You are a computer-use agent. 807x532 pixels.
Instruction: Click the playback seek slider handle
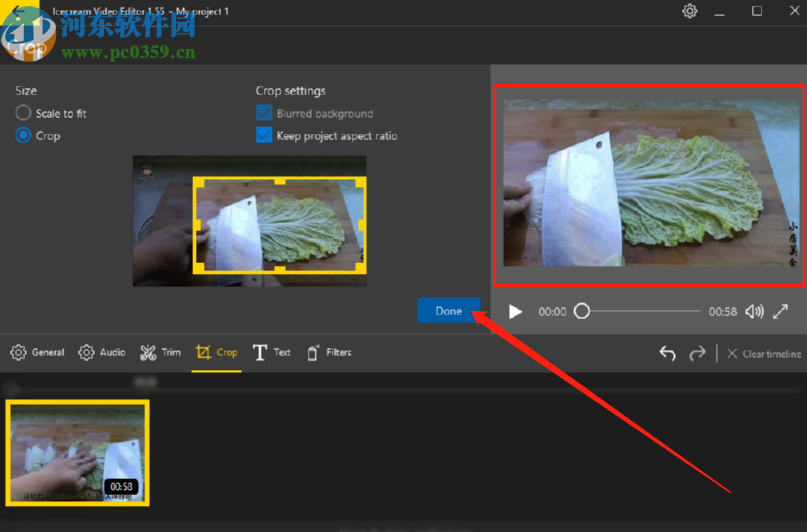click(582, 311)
